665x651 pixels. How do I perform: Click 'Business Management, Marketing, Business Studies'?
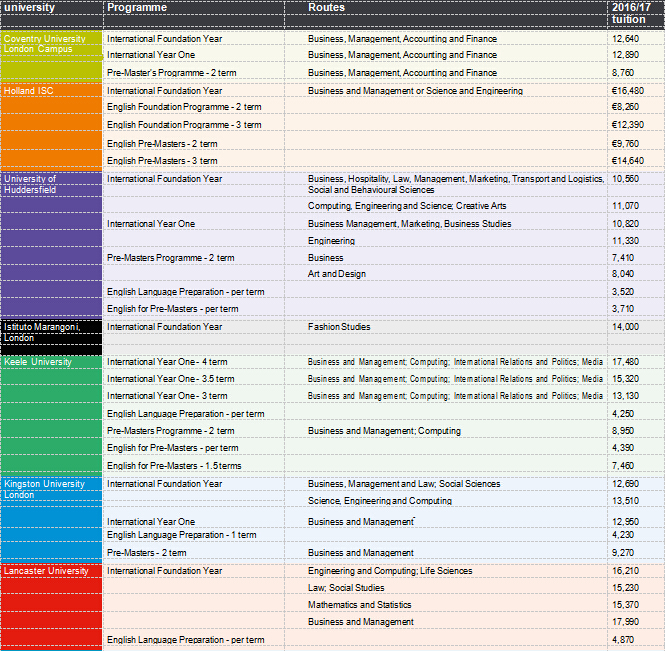tap(409, 224)
